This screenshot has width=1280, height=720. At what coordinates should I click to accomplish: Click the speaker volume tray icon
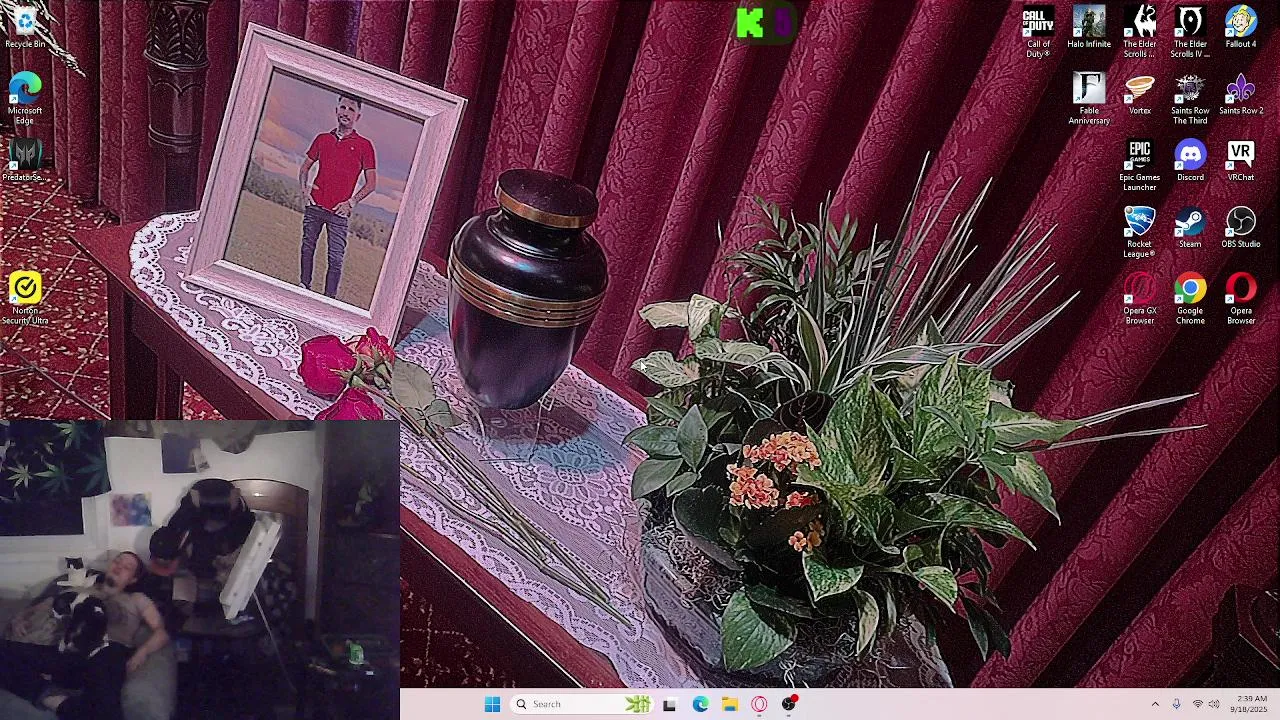tap(1214, 704)
